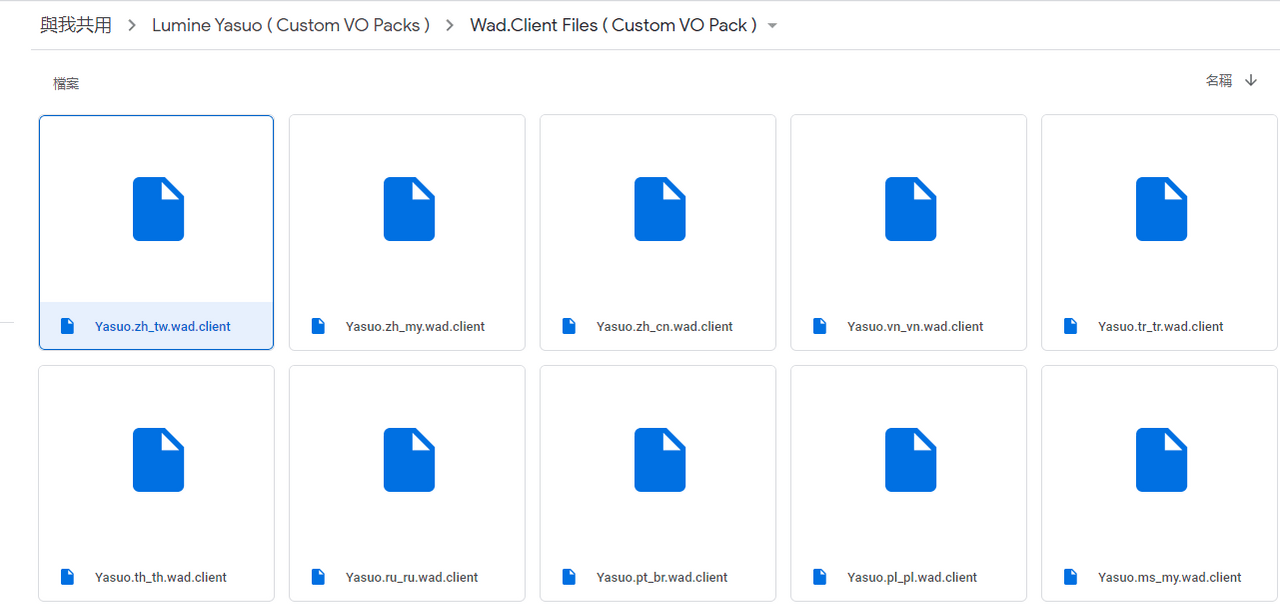
Task: Click the file name Yasuo.ru_ru.wad.client
Action: [x=412, y=578]
